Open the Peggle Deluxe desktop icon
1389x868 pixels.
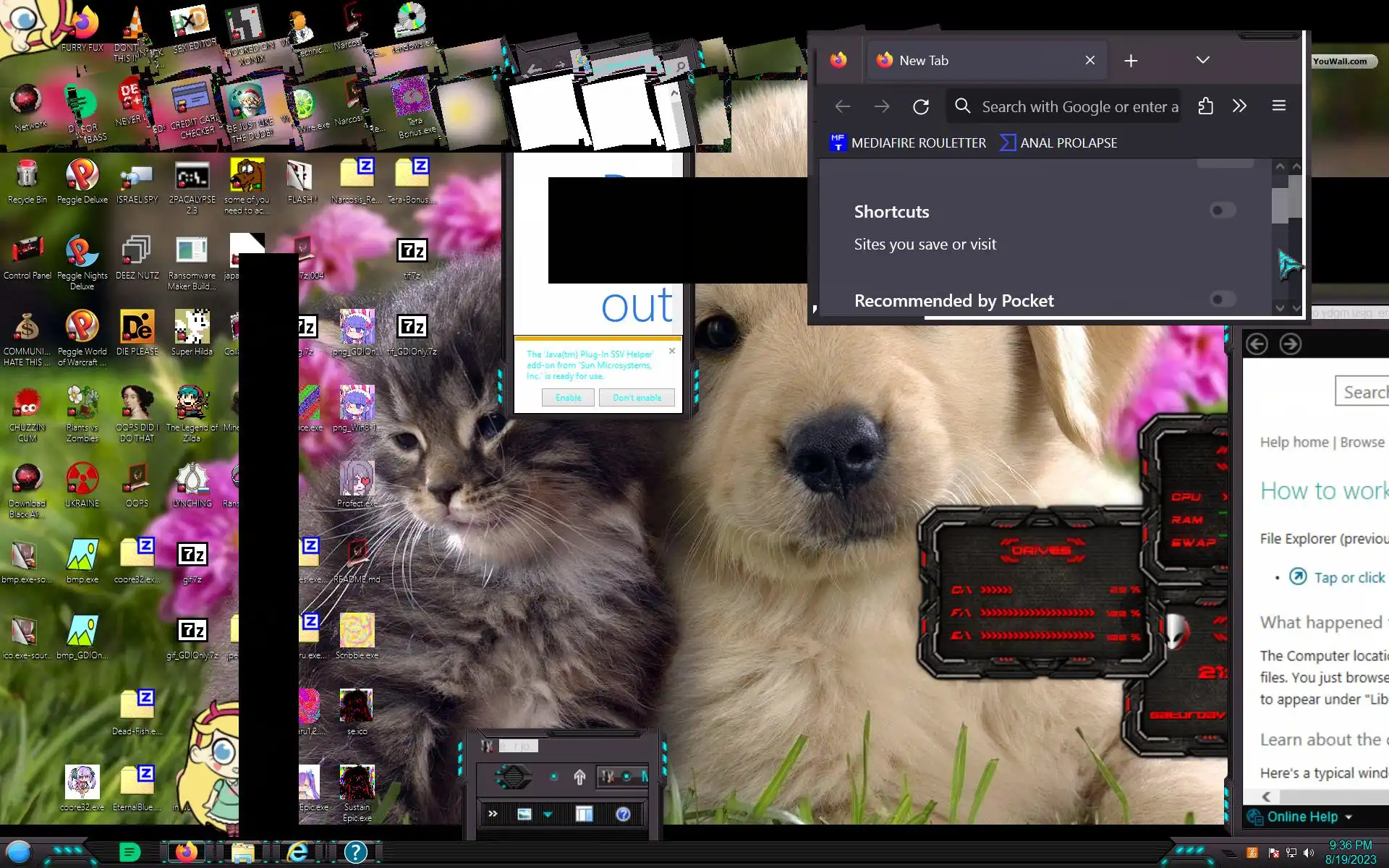[82, 175]
